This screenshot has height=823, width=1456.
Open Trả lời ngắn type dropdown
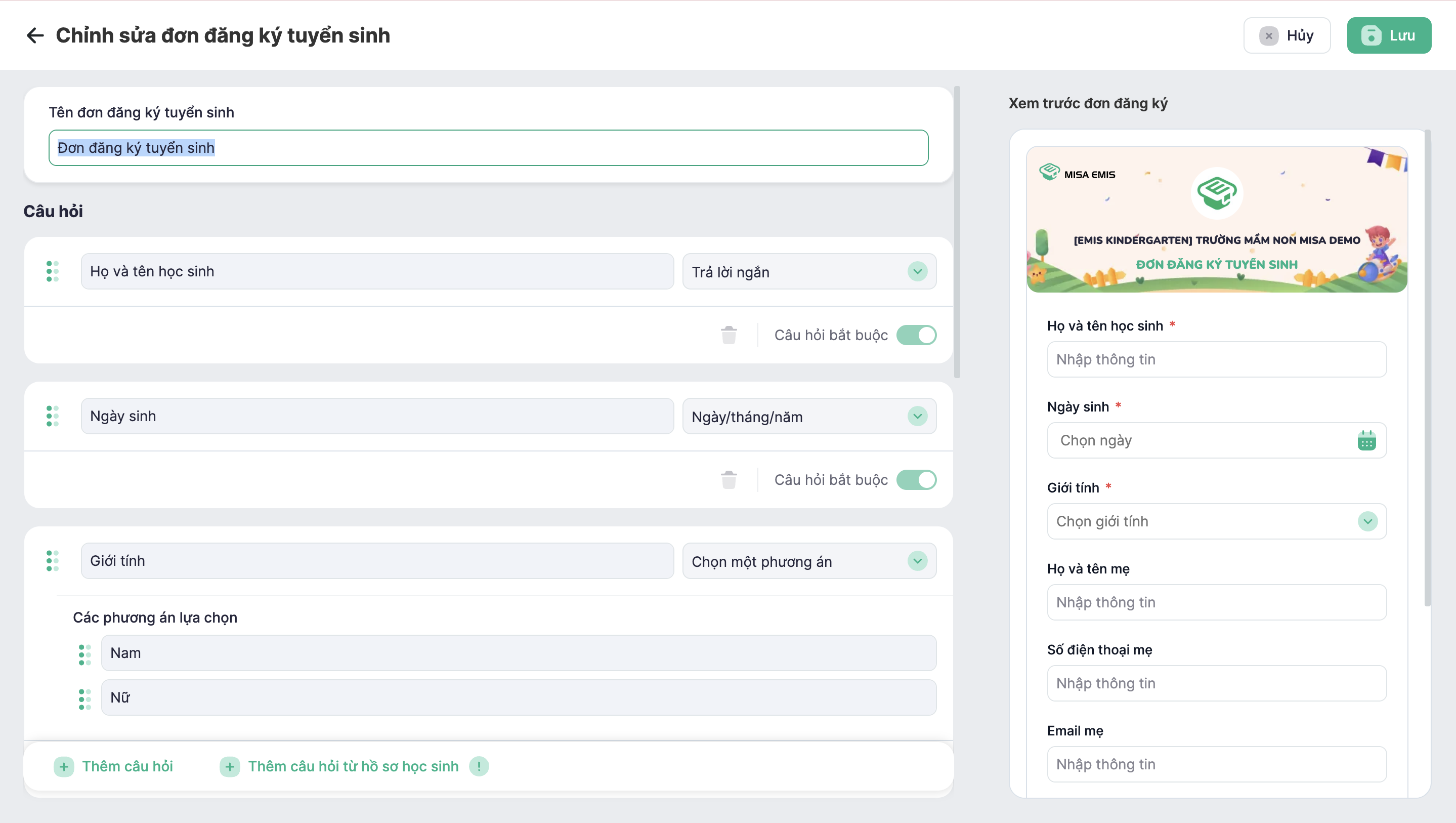coord(809,271)
